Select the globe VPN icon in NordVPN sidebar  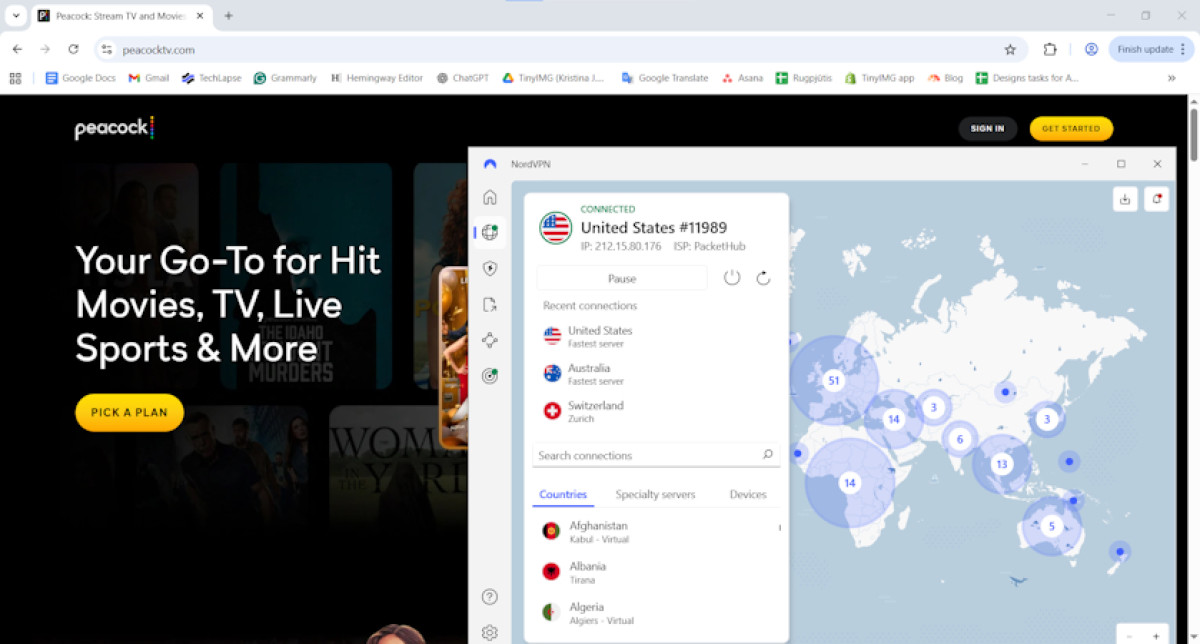(490, 233)
